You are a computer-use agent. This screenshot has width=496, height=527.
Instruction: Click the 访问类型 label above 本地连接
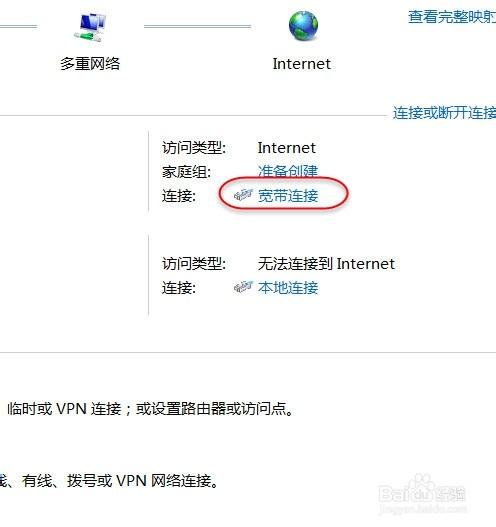point(194,264)
